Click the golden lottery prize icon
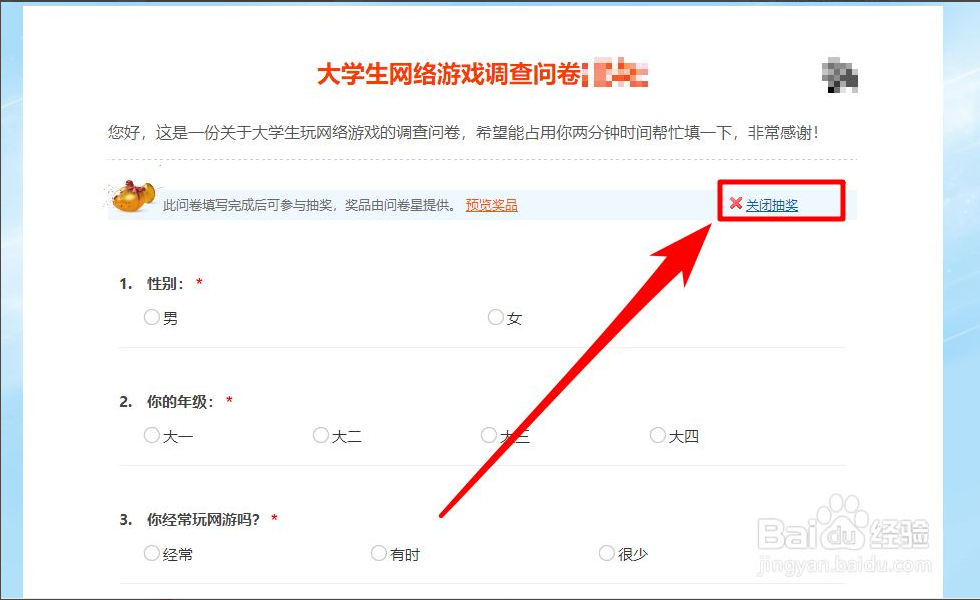 point(131,196)
